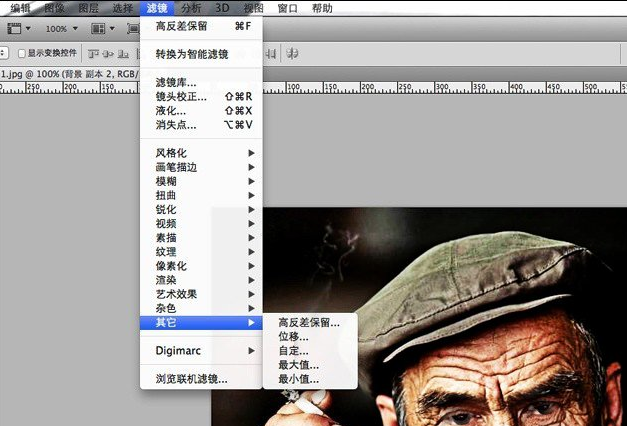The image size is (627, 426).
Task: Click the 1.jpg document tab
Action: coord(70,74)
